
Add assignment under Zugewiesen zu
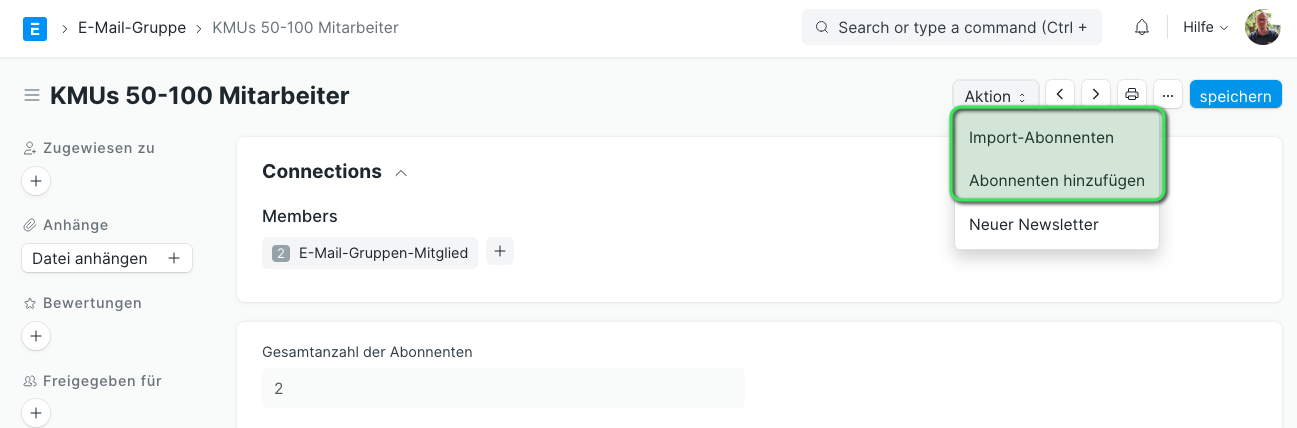36,181
